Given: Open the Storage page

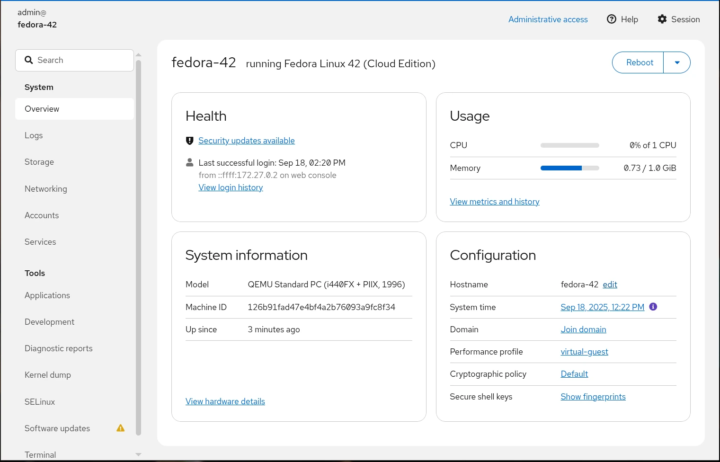Looking at the screenshot, I should pos(74,162).
